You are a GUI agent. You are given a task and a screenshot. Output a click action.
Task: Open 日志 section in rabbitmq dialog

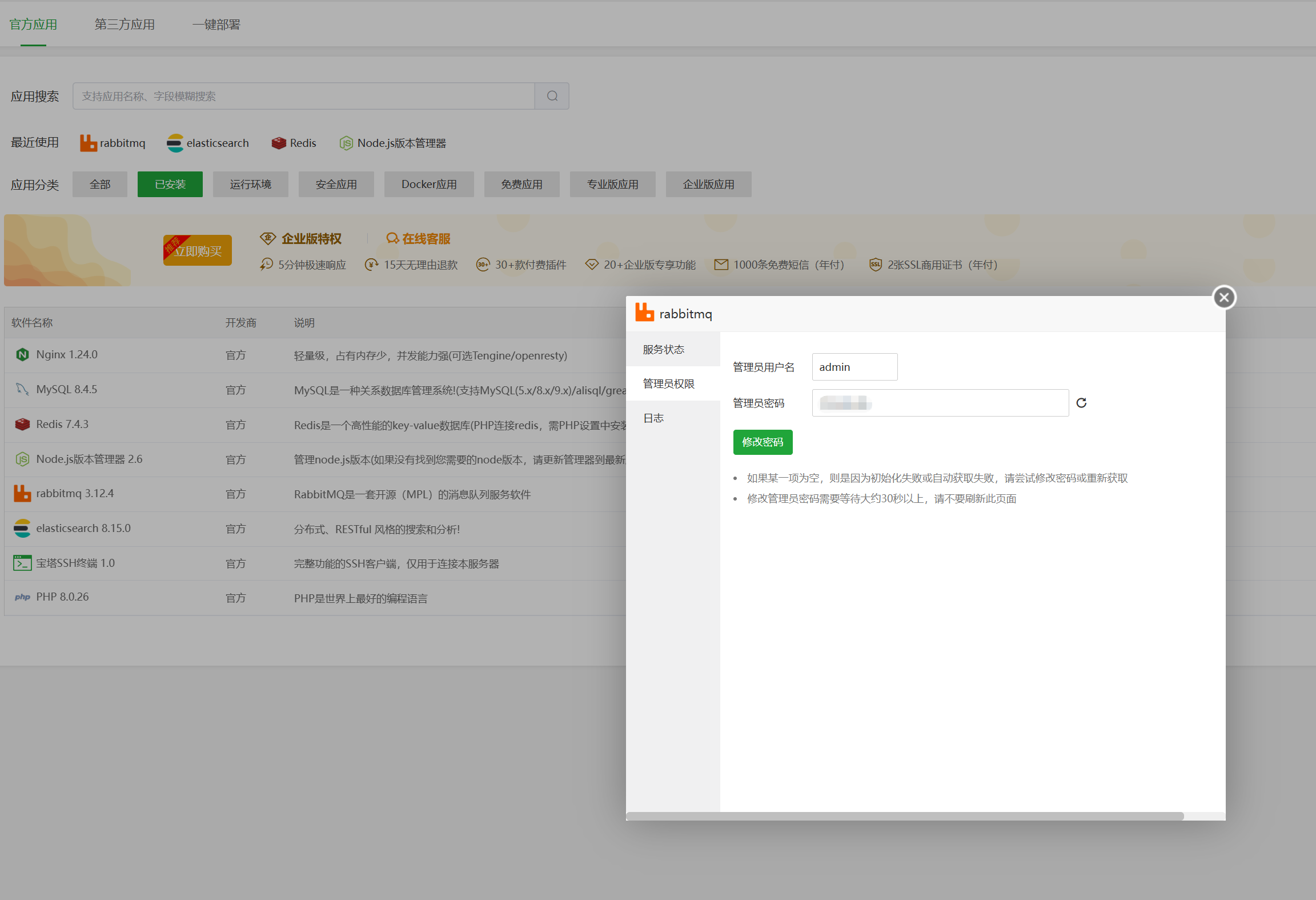click(653, 418)
